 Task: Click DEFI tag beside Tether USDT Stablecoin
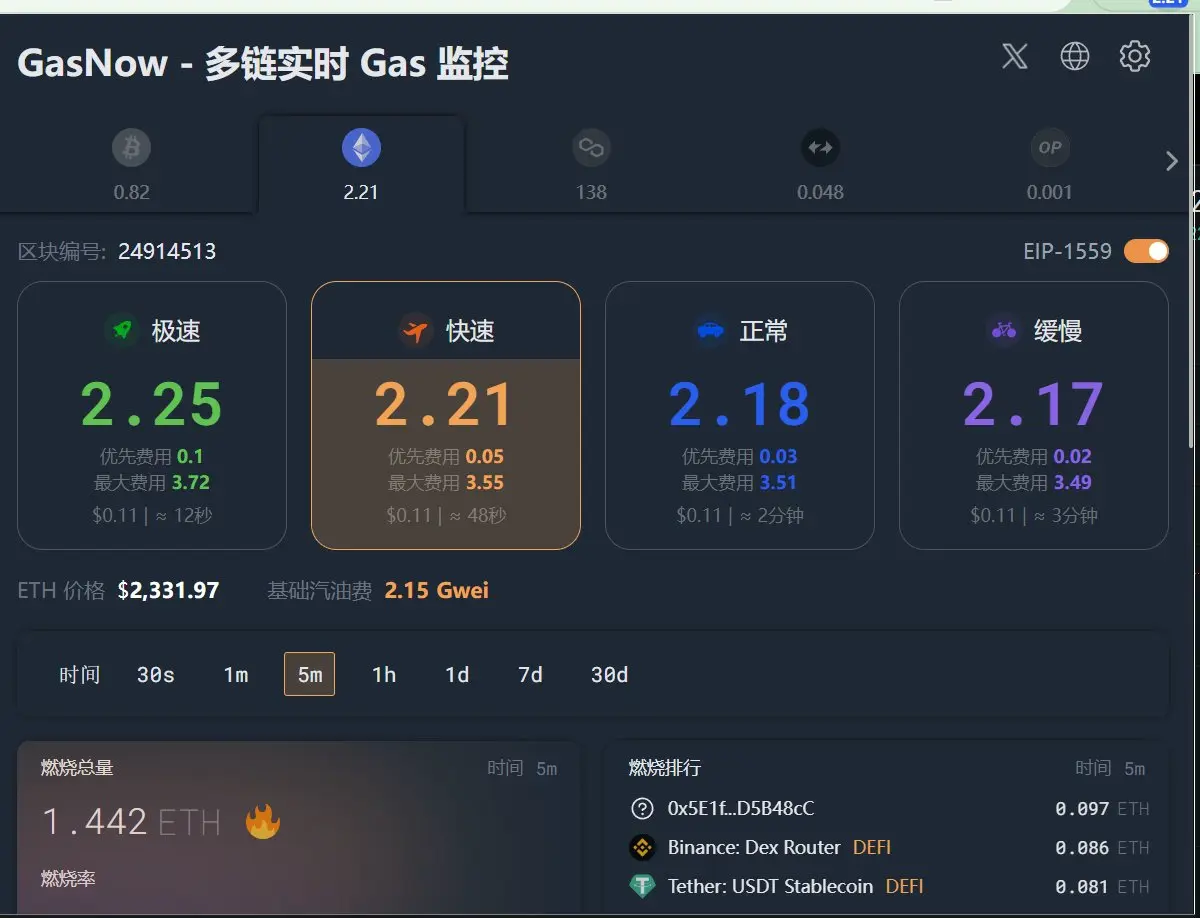pyautogui.click(x=904, y=886)
